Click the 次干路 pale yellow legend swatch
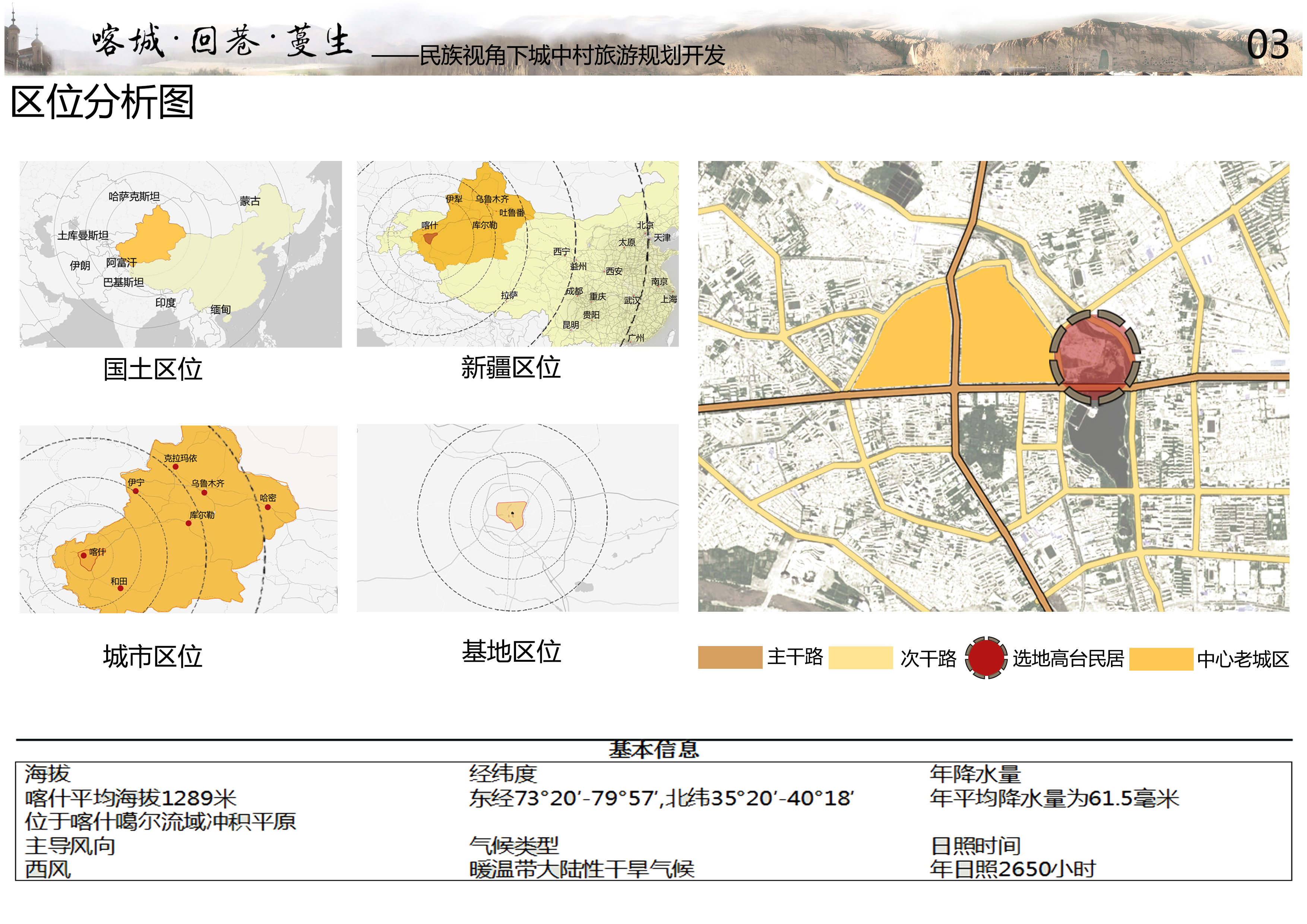 (860, 657)
